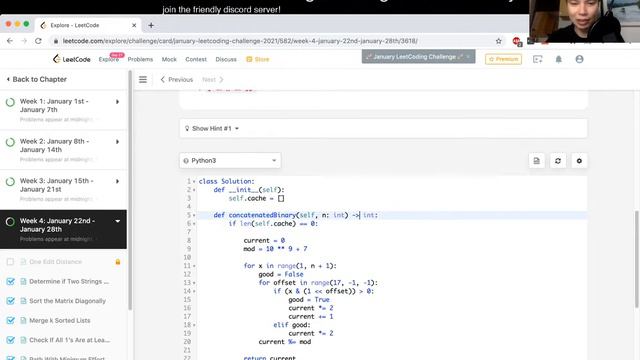
Task: Toggle checkbox for Merge k Sorted Lists
Action: (10, 320)
